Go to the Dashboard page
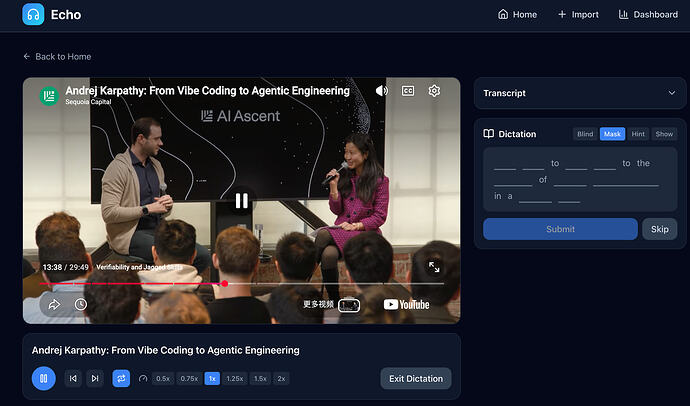 coord(648,15)
